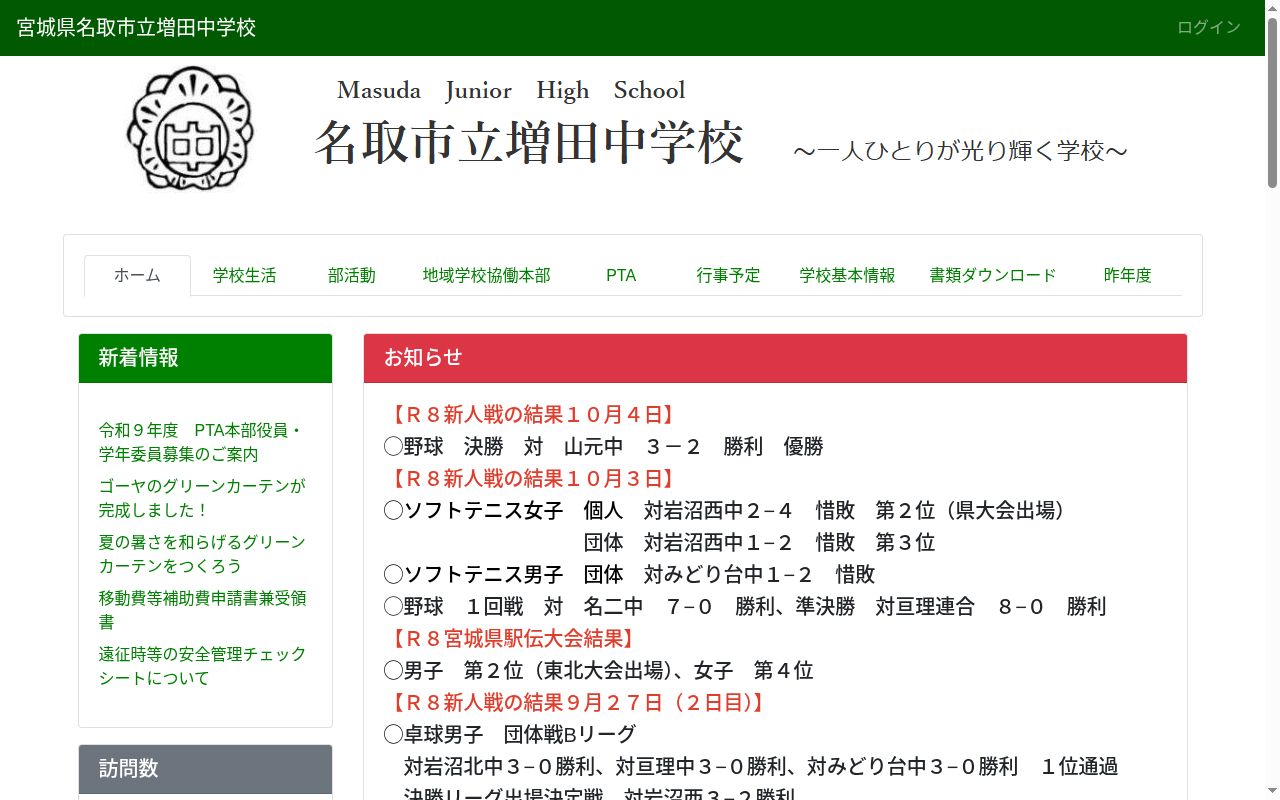Click the 【Ｒ８新人戦の結果１０月４日】 heading

[x=533, y=414]
